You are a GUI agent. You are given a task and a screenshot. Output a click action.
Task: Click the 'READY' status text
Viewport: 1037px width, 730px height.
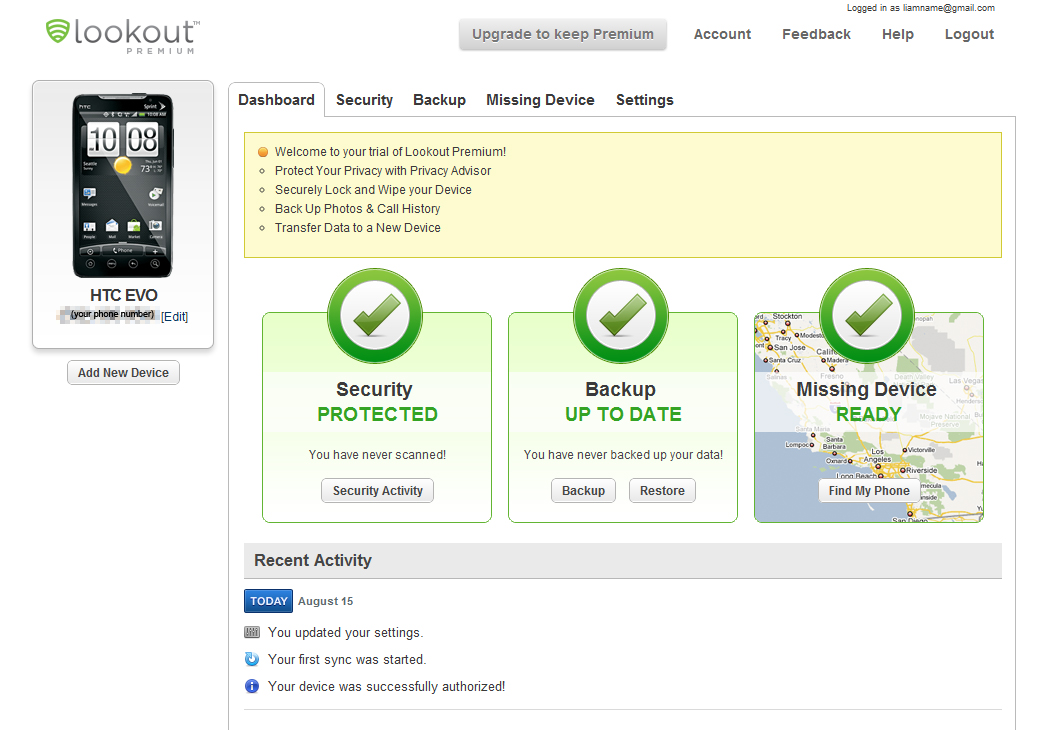(x=868, y=415)
